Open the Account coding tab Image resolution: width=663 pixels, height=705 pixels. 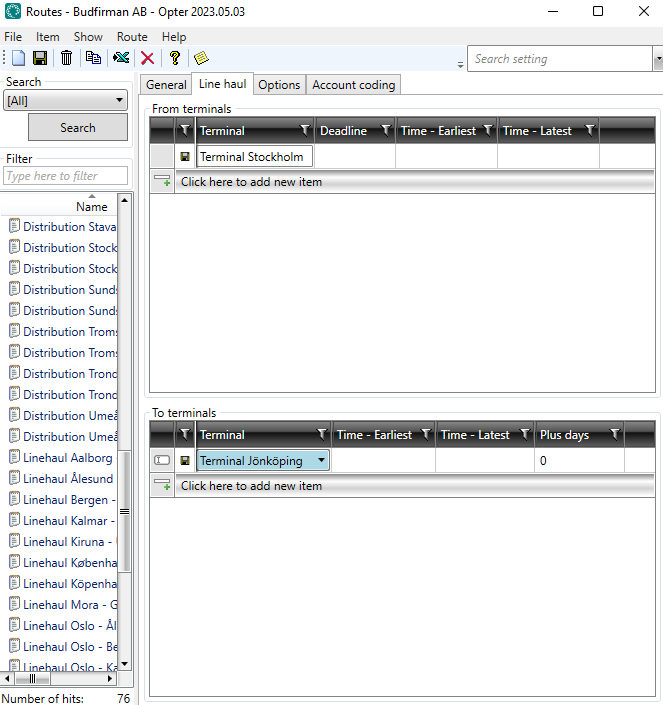[353, 85]
